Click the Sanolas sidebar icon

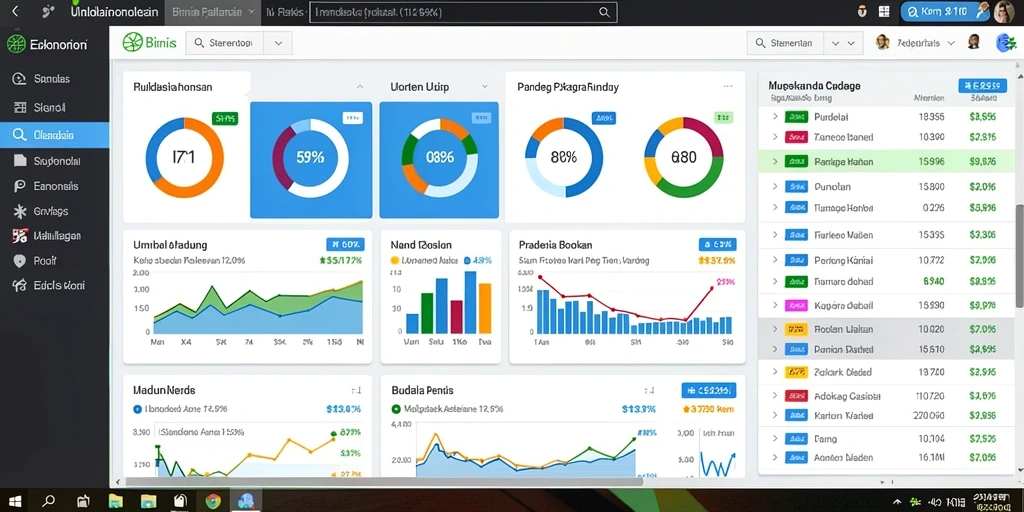point(20,79)
